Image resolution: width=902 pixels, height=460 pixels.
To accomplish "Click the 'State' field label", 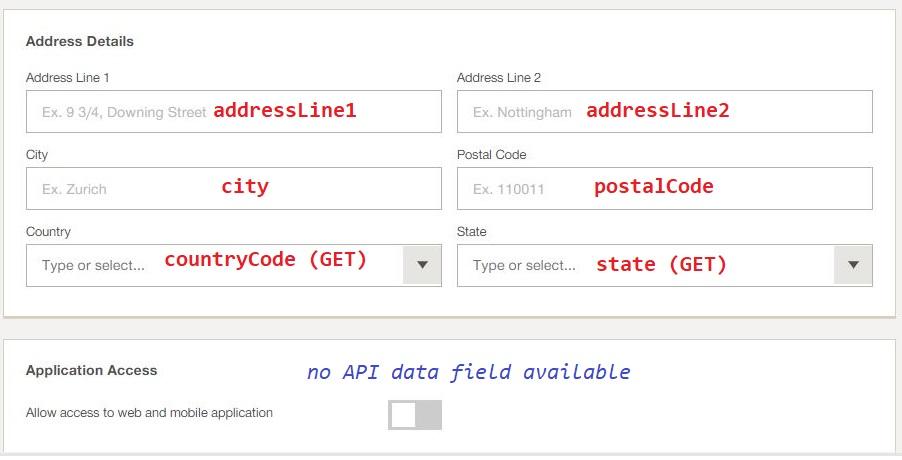I will pyautogui.click(x=472, y=232).
